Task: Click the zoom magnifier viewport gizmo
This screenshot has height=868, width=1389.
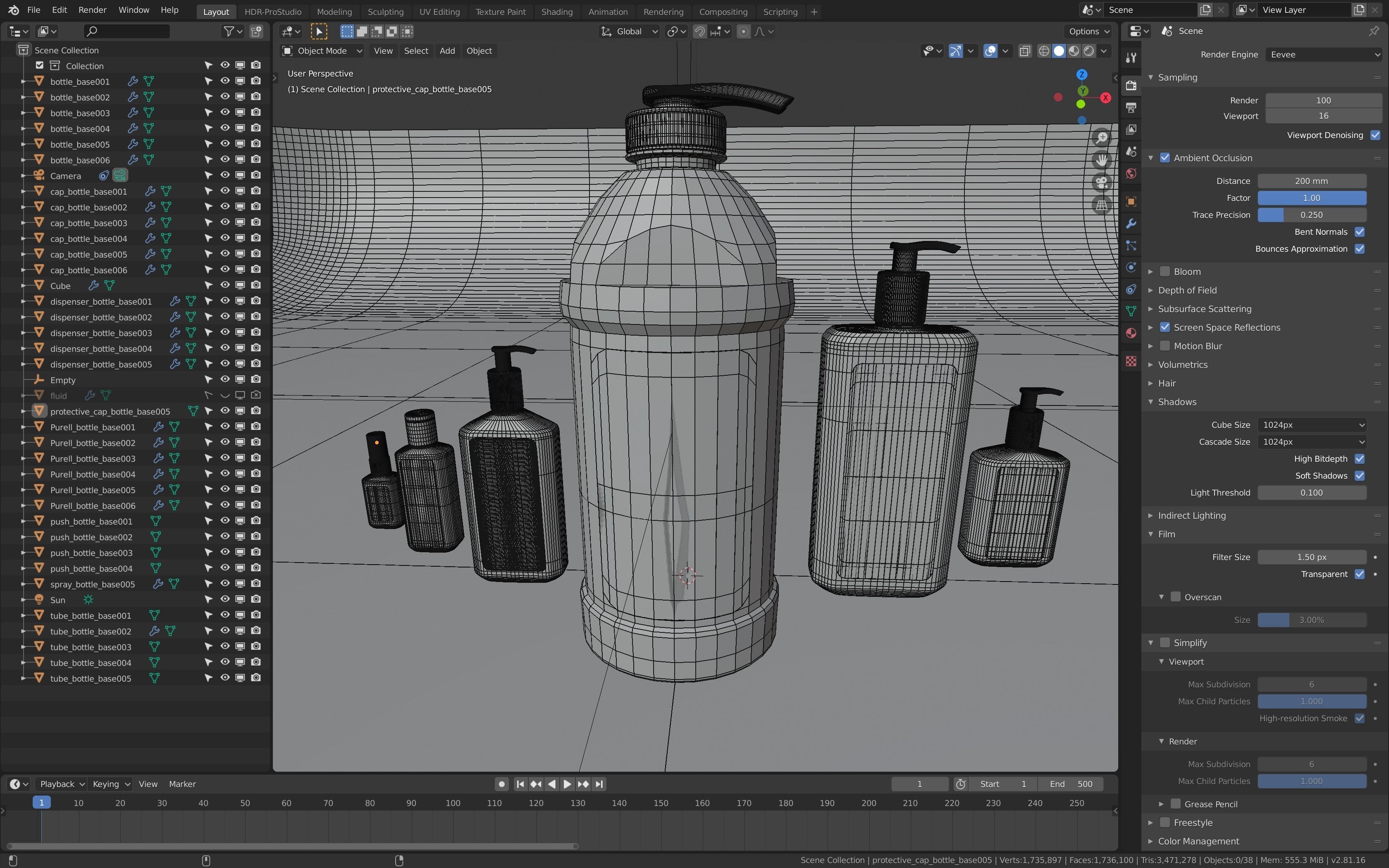Action: click(x=1101, y=138)
